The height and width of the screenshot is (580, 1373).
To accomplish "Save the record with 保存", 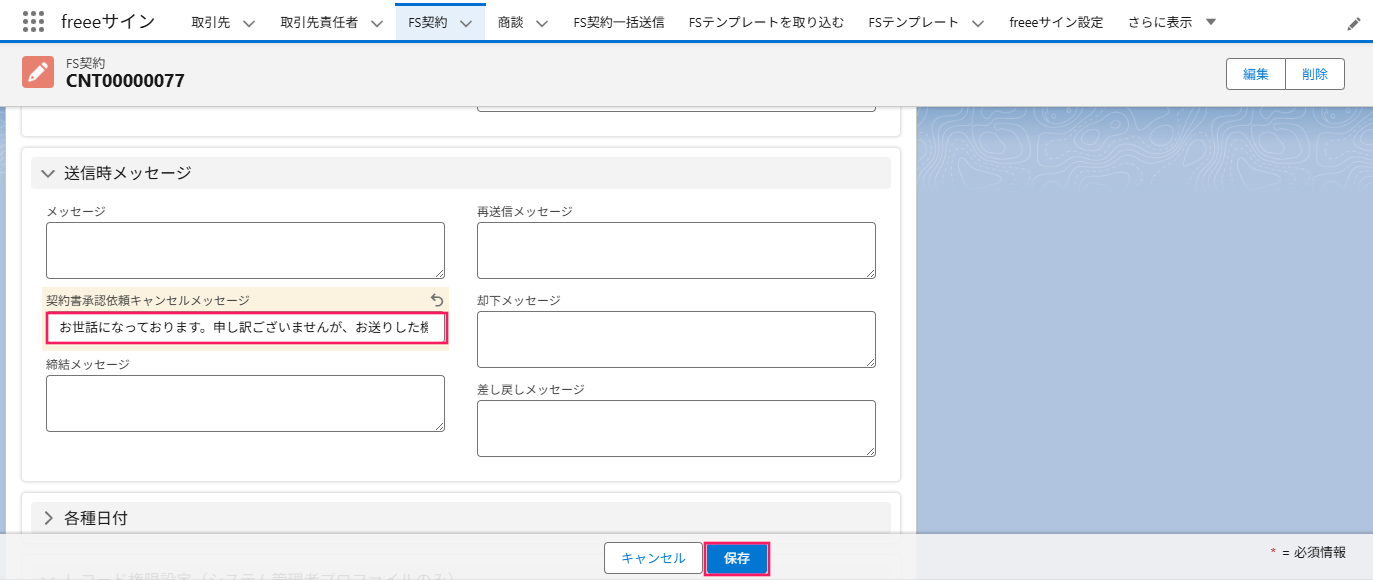I will [x=737, y=558].
